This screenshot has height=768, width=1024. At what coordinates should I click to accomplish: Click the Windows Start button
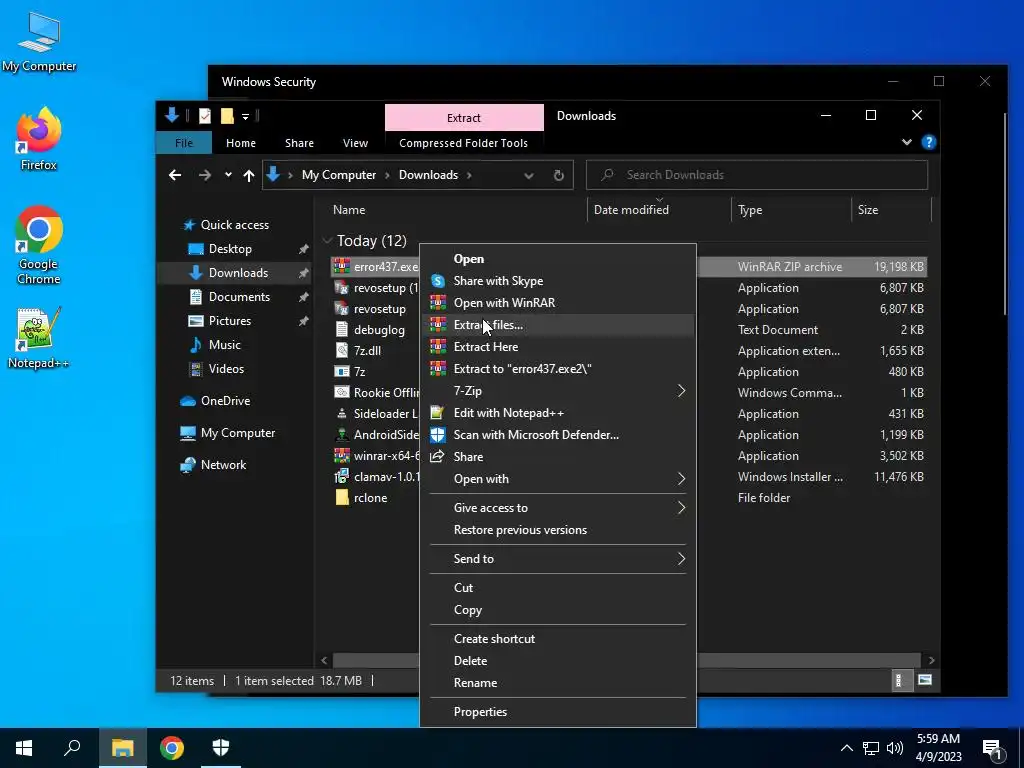(x=24, y=748)
